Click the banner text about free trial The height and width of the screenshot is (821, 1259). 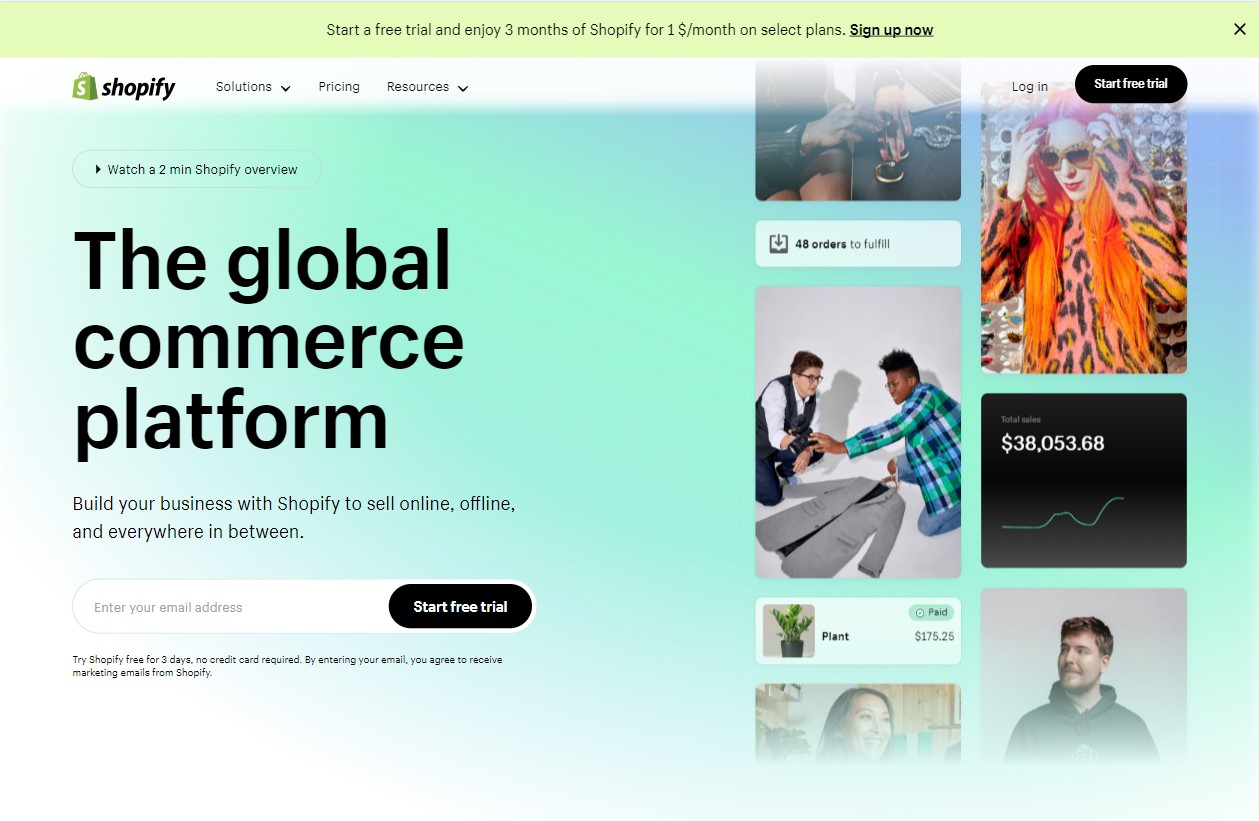coord(586,30)
